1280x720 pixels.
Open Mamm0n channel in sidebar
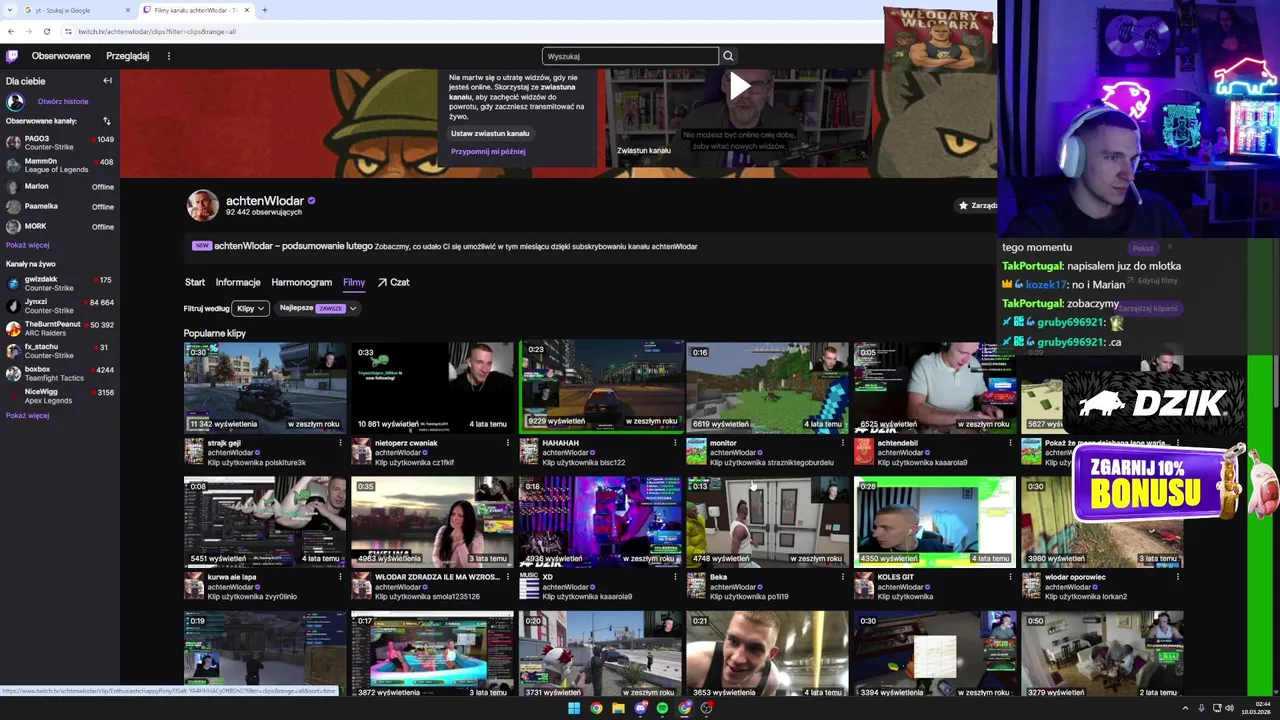60,165
